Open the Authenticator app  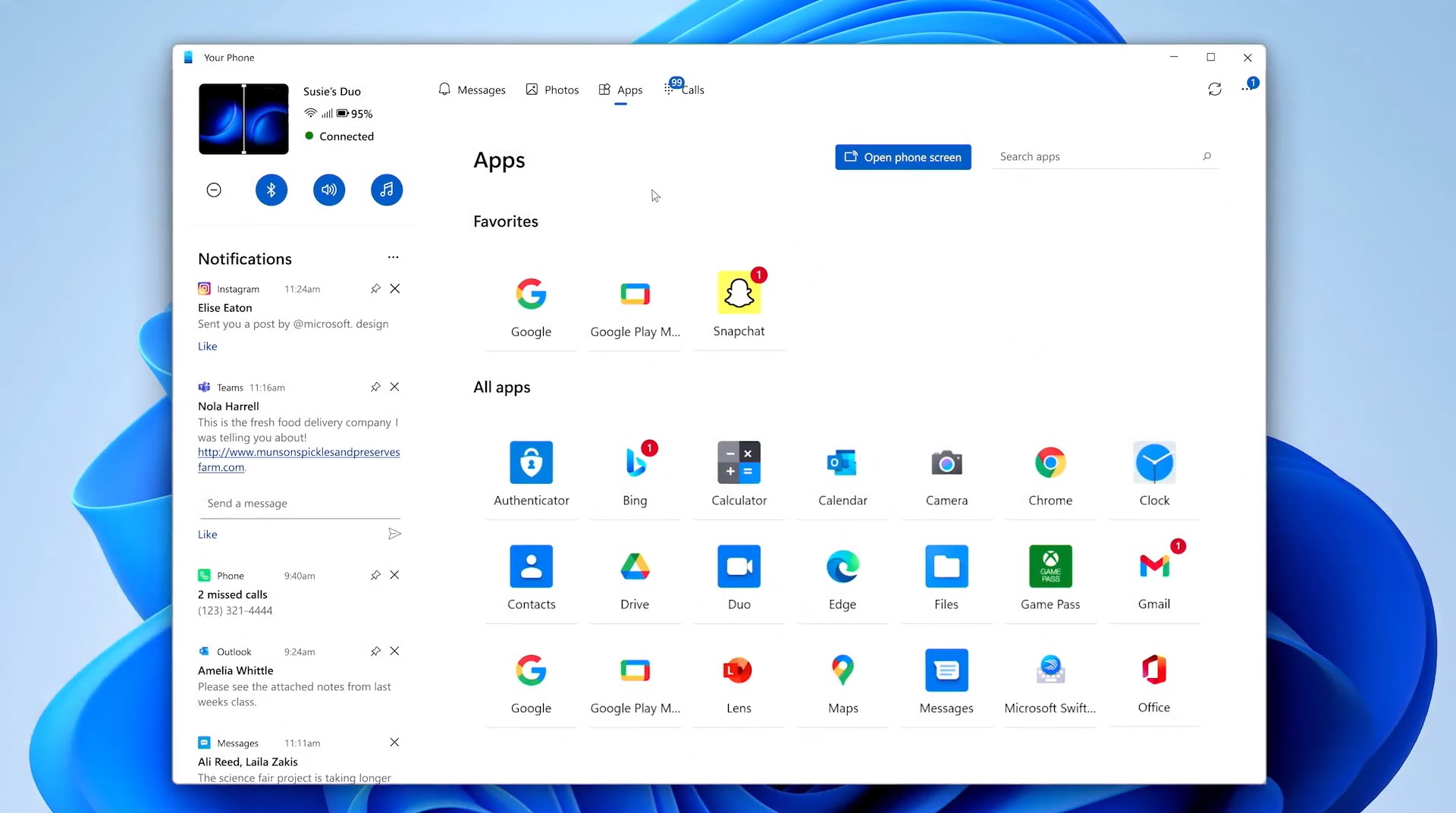[x=531, y=474]
